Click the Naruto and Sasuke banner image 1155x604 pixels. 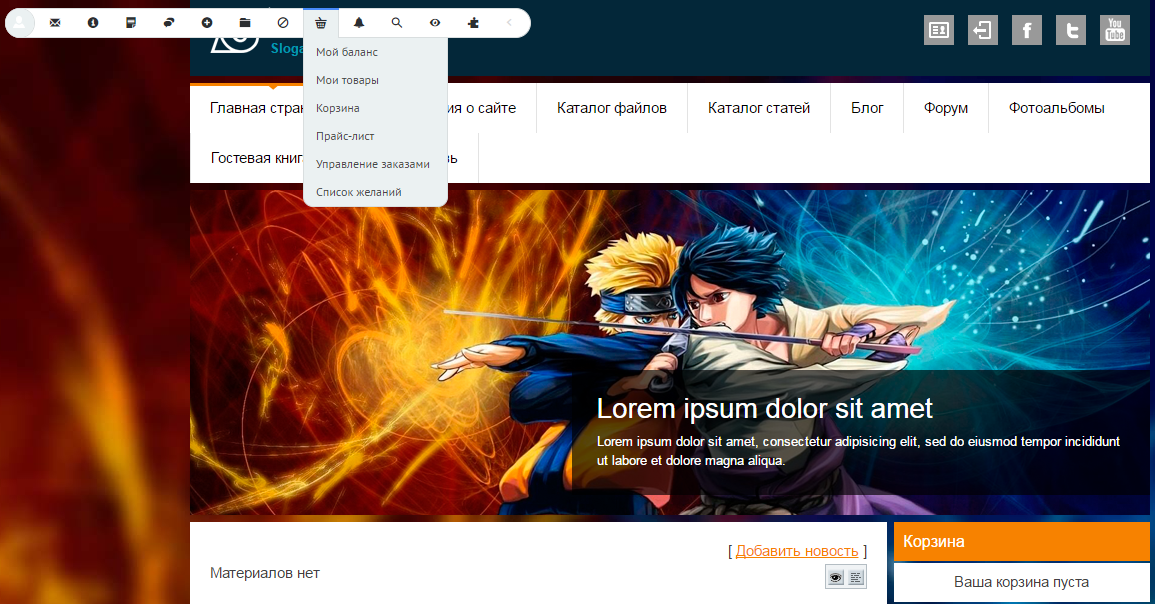coord(670,352)
